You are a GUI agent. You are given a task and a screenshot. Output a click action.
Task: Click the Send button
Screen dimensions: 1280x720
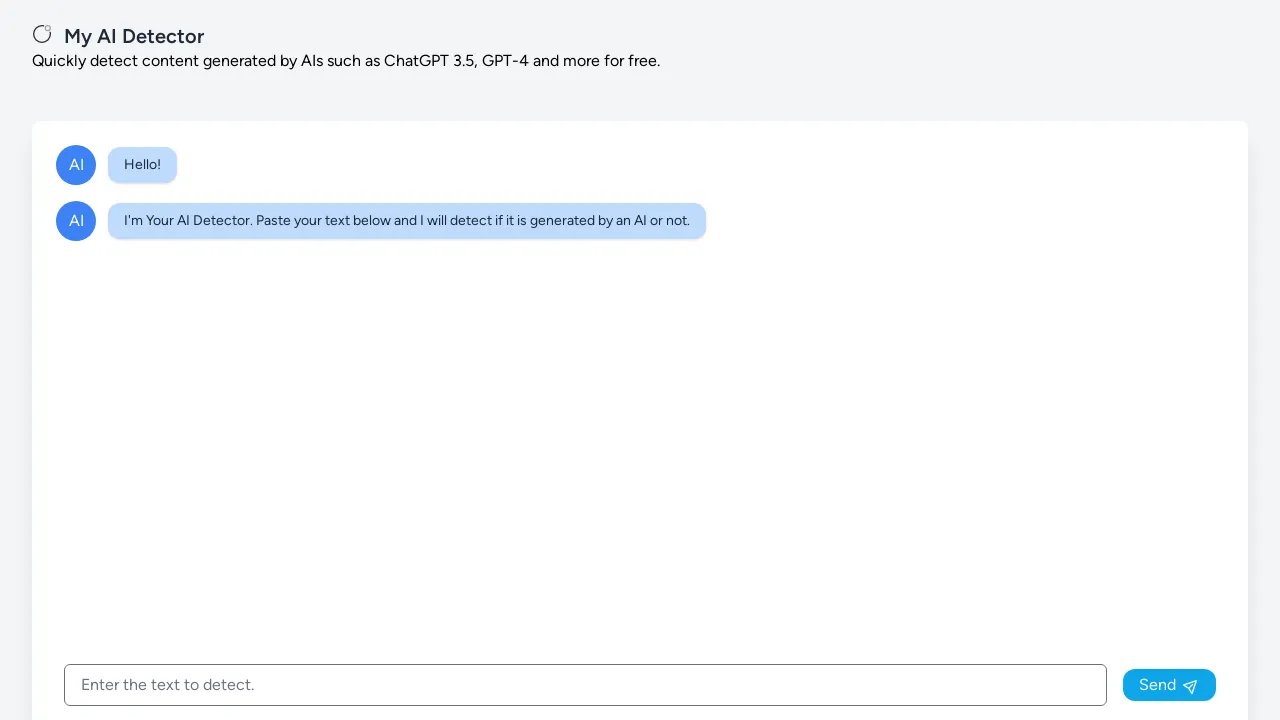click(x=1169, y=685)
